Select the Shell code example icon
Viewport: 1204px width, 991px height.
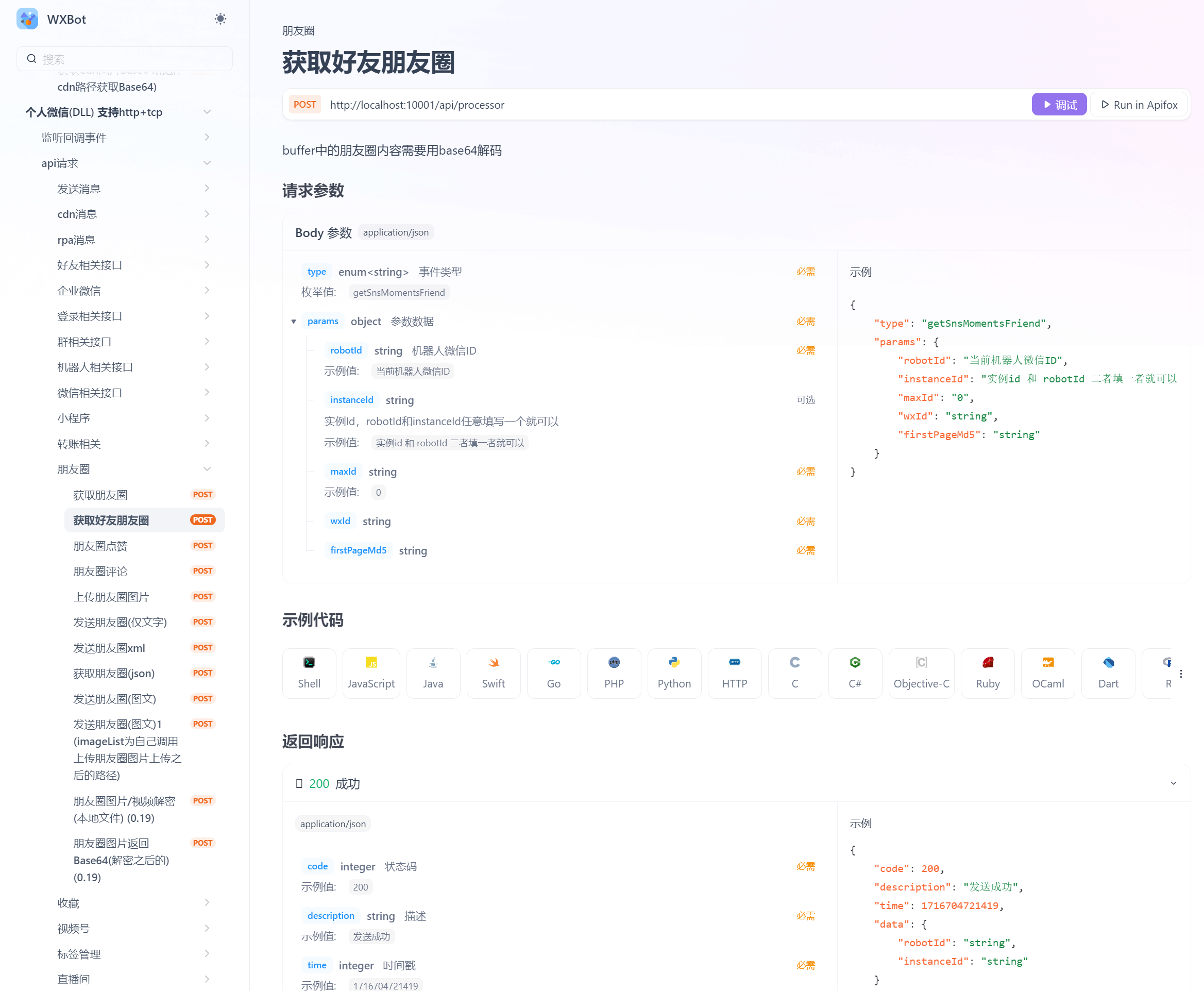click(309, 673)
